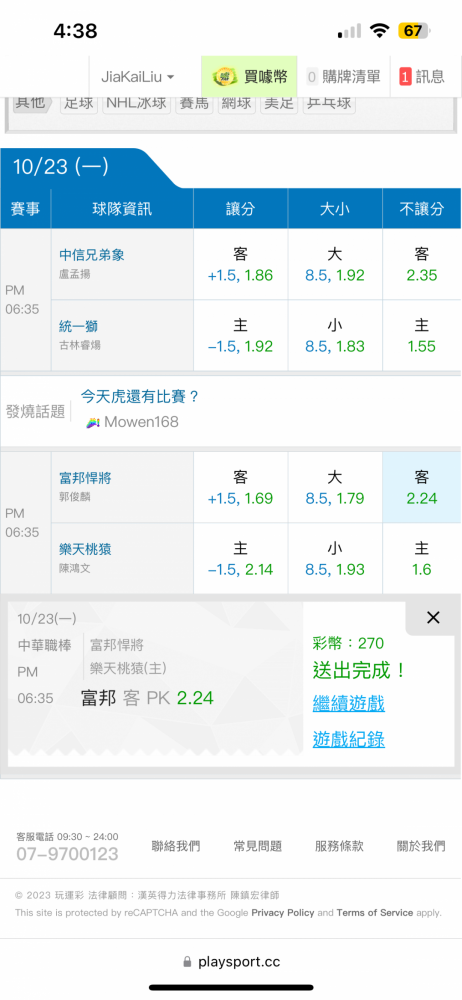Tap the Mowen168 rainbow user icon
462x1000 pixels.
click(93, 422)
